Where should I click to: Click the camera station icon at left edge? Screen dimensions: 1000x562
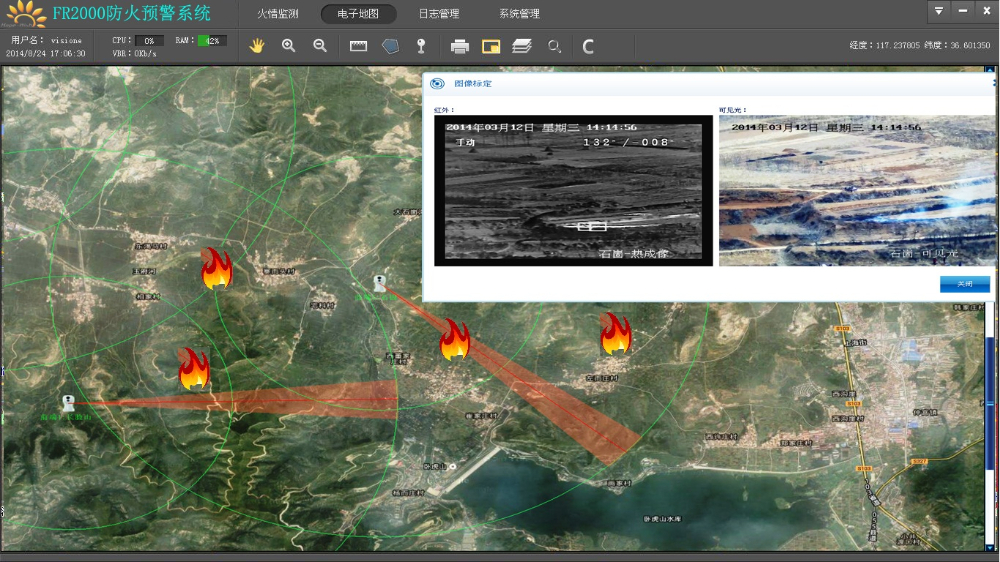(68, 403)
